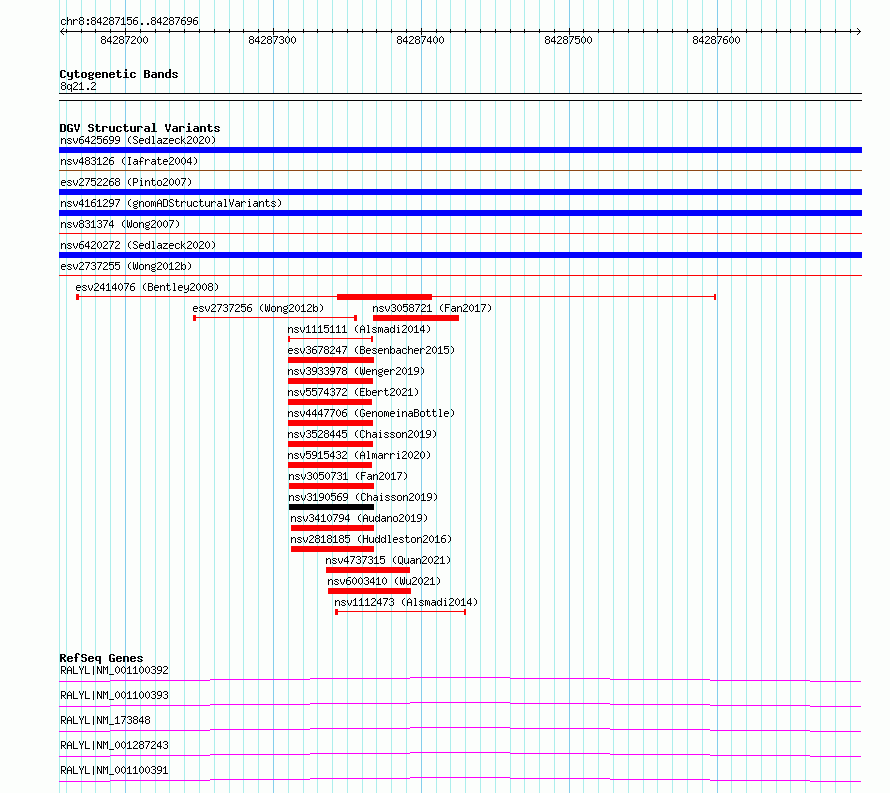Click nsv3410794 (Audano2019) label
The width and height of the screenshot is (890, 793).
(359, 518)
